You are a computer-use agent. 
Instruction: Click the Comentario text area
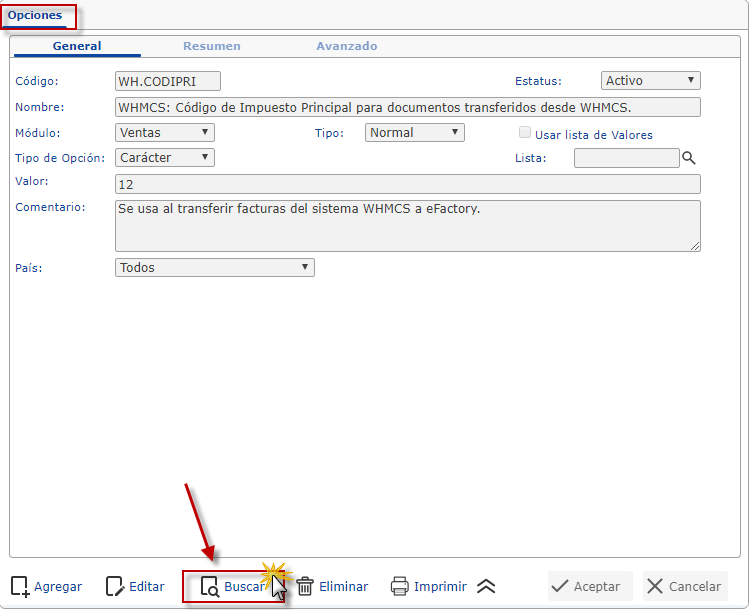coord(408,226)
